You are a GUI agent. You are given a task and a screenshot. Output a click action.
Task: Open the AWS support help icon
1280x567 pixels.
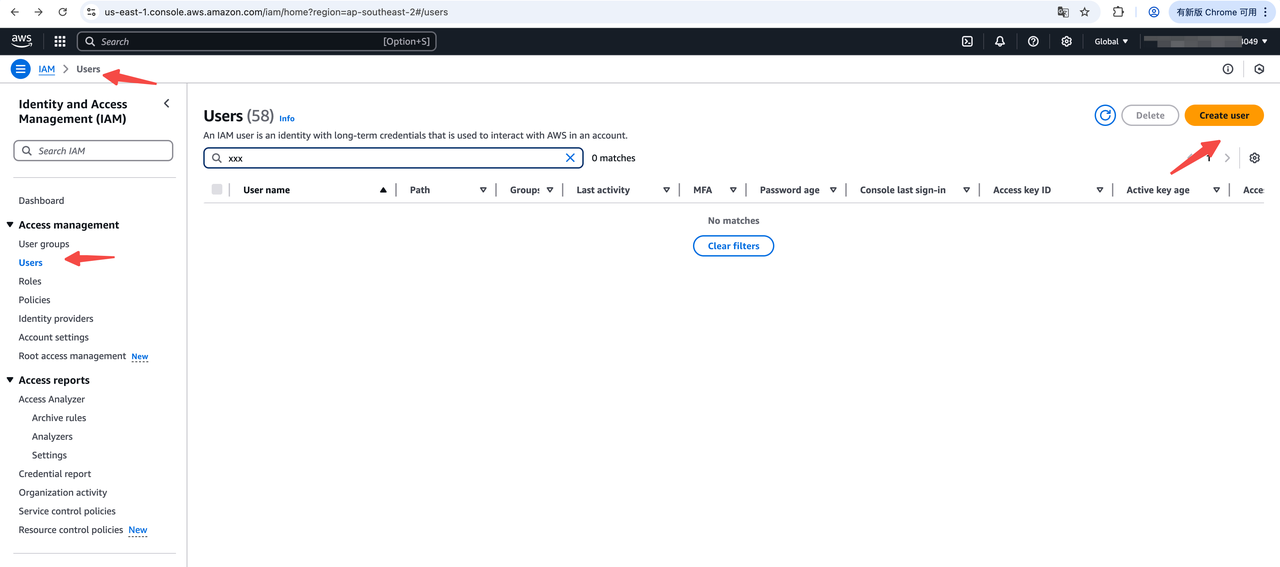(x=1033, y=41)
